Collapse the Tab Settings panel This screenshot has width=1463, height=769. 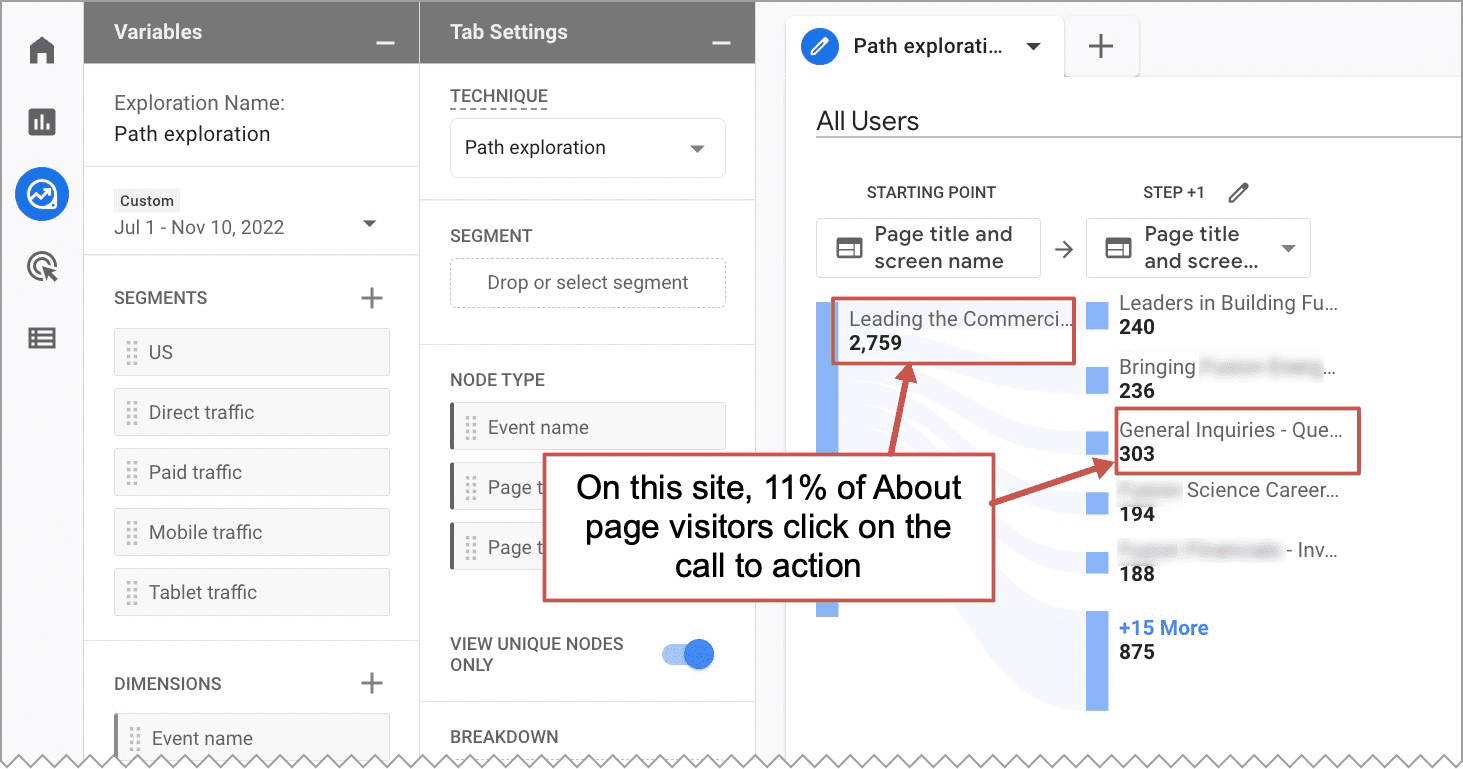[x=721, y=43]
